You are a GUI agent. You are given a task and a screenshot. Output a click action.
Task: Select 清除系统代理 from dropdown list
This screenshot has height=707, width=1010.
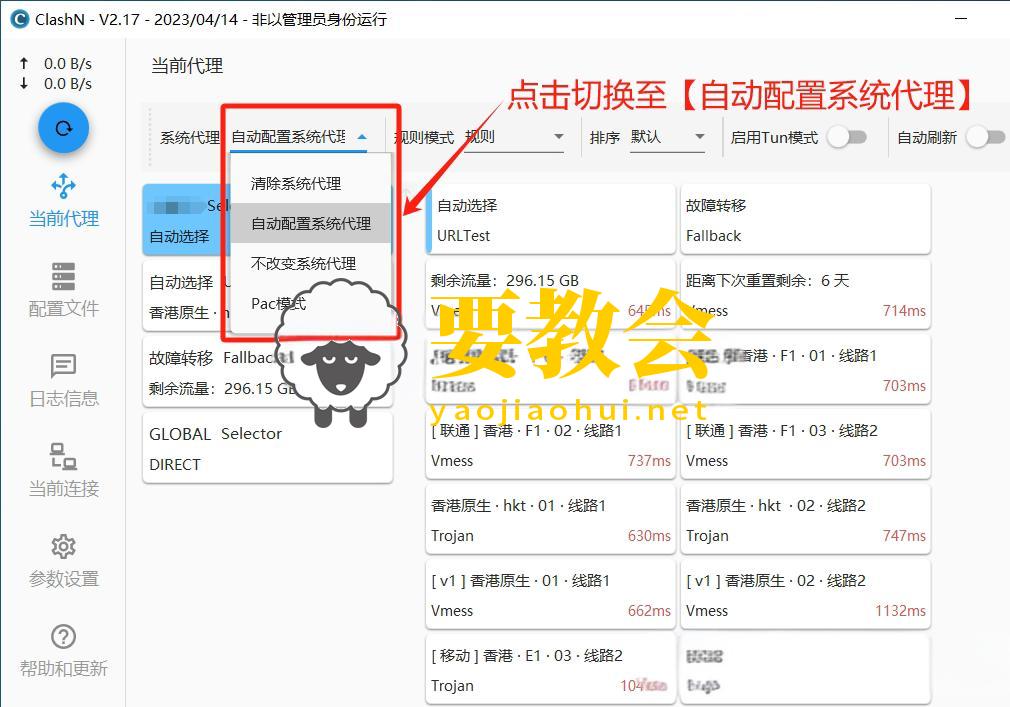point(310,184)
